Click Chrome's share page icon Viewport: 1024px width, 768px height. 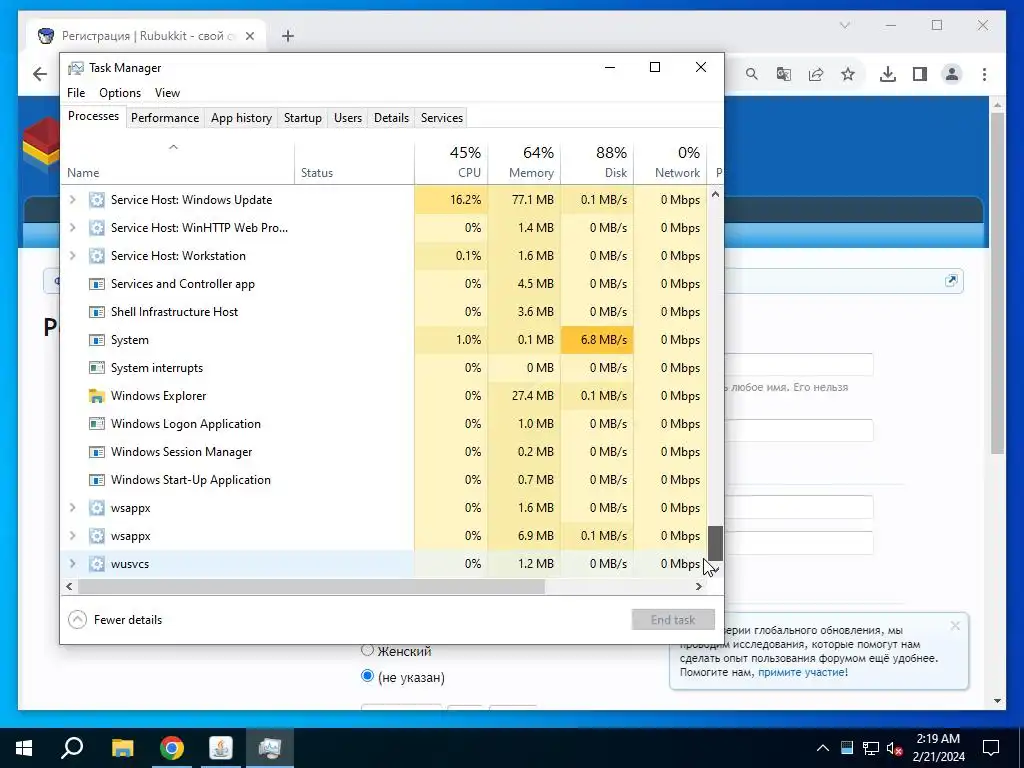point(816,74)
